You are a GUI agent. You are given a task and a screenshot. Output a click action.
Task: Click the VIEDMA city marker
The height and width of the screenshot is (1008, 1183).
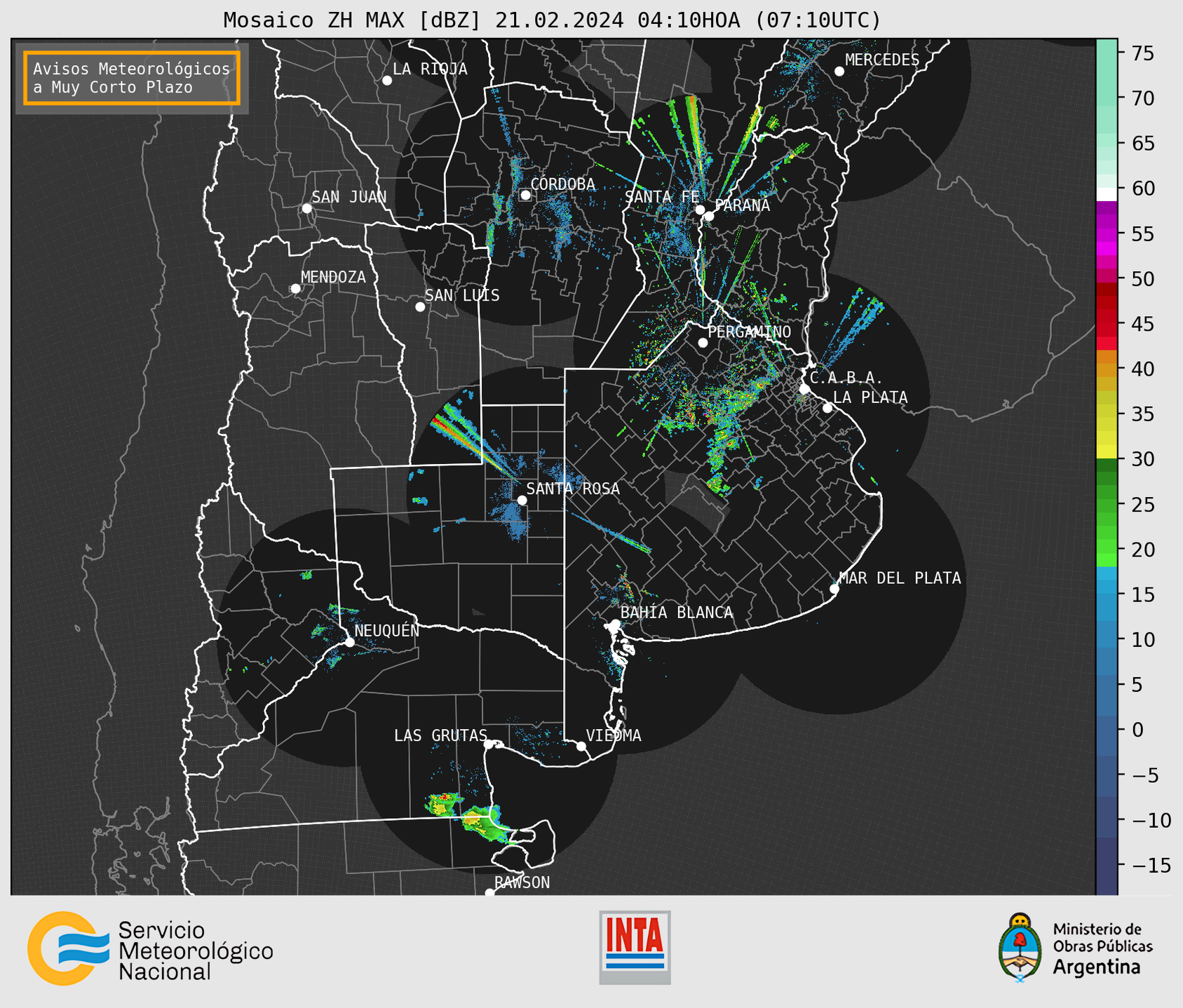pyautogui.click(x=581, y=746)
